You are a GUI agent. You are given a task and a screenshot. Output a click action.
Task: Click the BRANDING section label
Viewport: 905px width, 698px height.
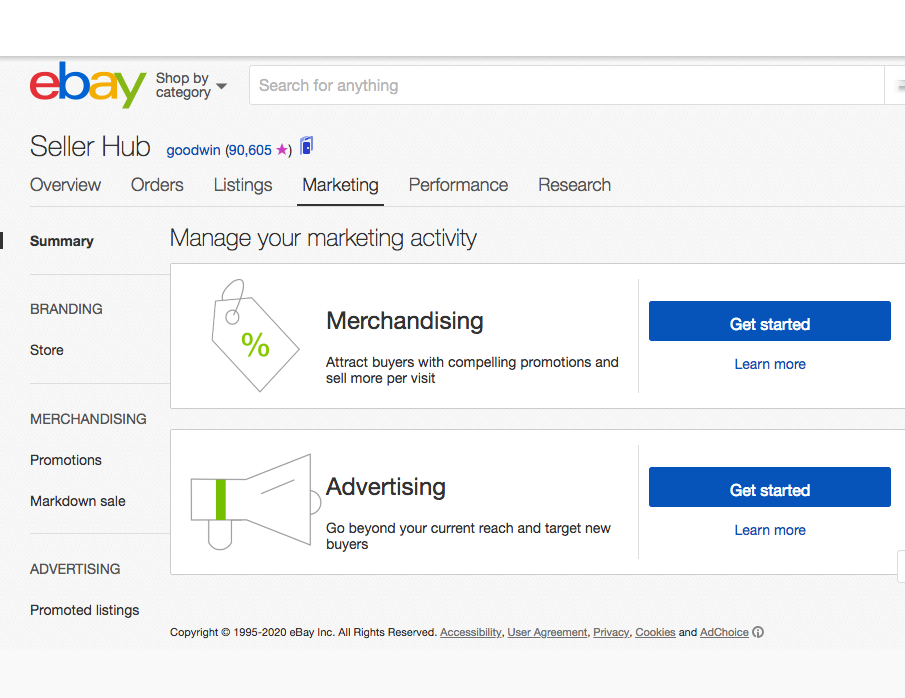66,309
